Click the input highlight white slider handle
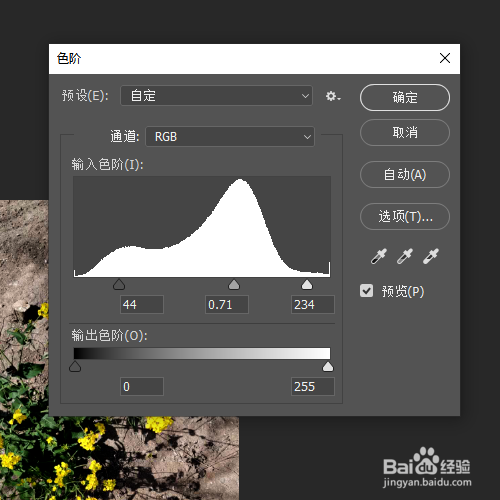The image size is (500, 500). pyautogui.click(x=307, y=285)
